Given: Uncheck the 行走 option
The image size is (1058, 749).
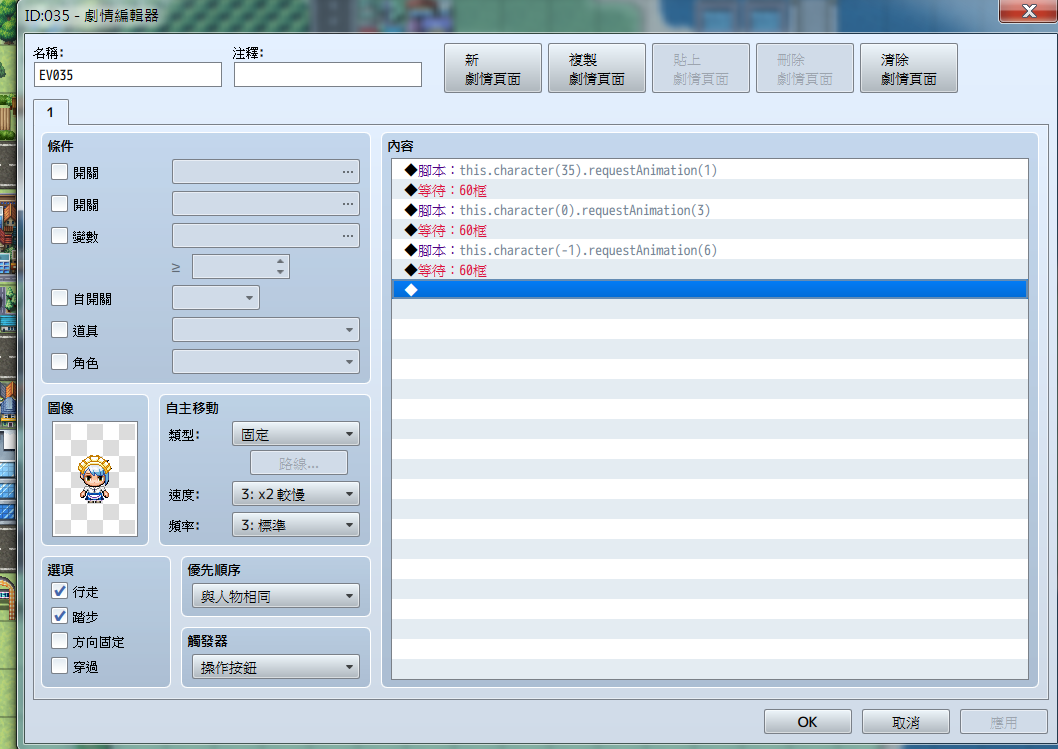Looking at the screenshot, I should (x=59, y=591).
